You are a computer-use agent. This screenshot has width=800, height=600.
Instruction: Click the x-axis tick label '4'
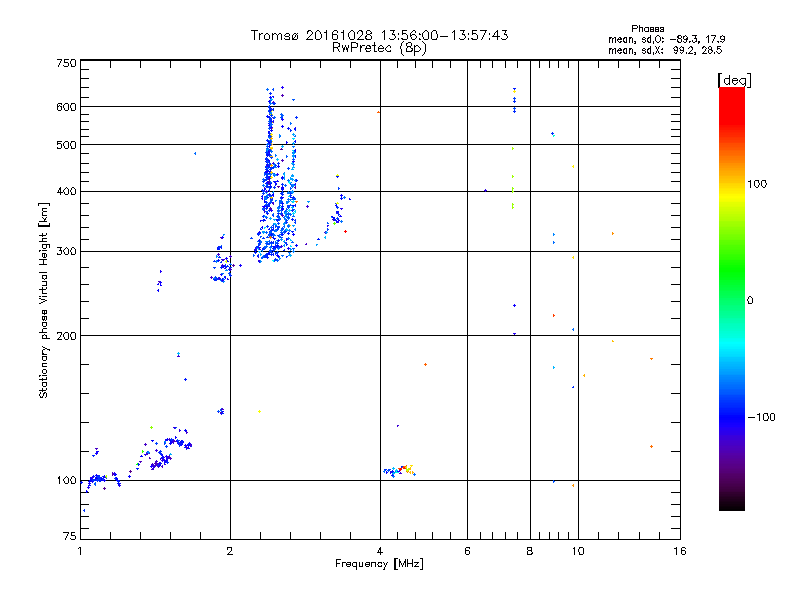(380, 551)
